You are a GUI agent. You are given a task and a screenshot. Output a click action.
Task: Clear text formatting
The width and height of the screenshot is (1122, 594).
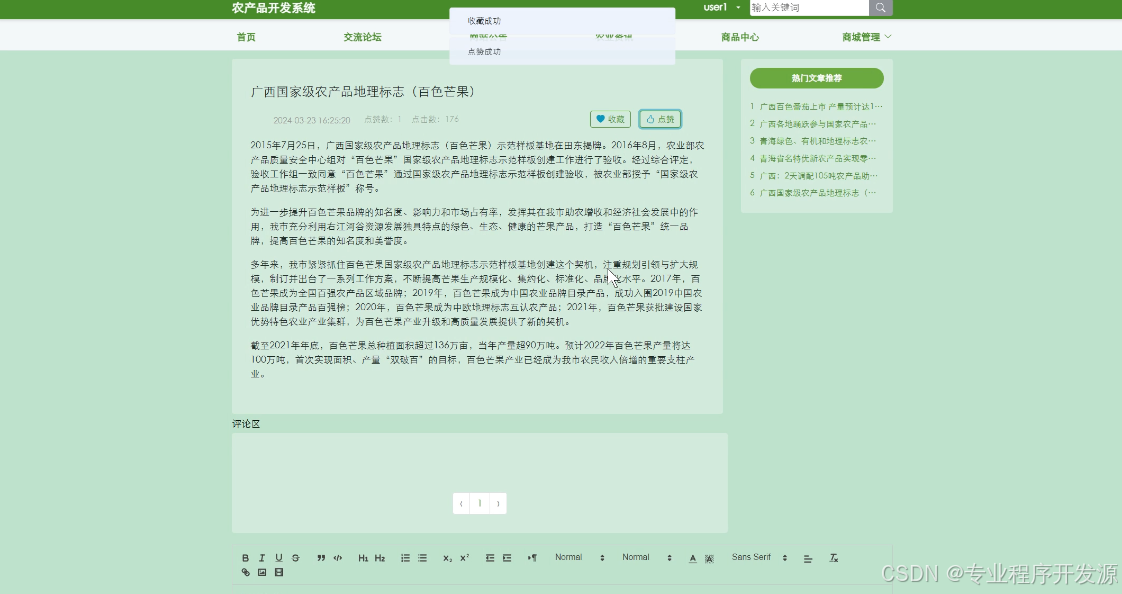click(834, 558)
